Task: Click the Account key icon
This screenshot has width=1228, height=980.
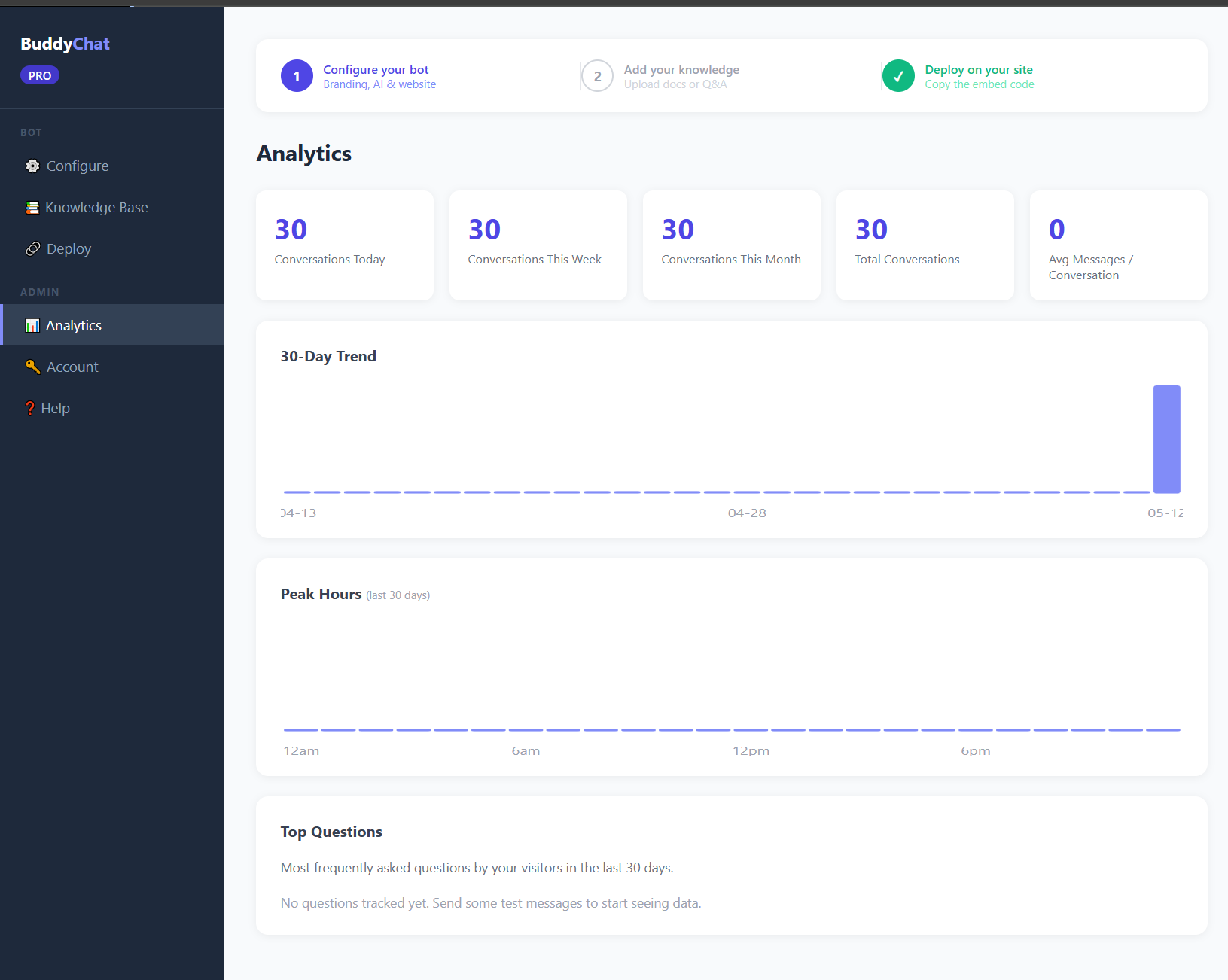Action: [x=33, y=367]
